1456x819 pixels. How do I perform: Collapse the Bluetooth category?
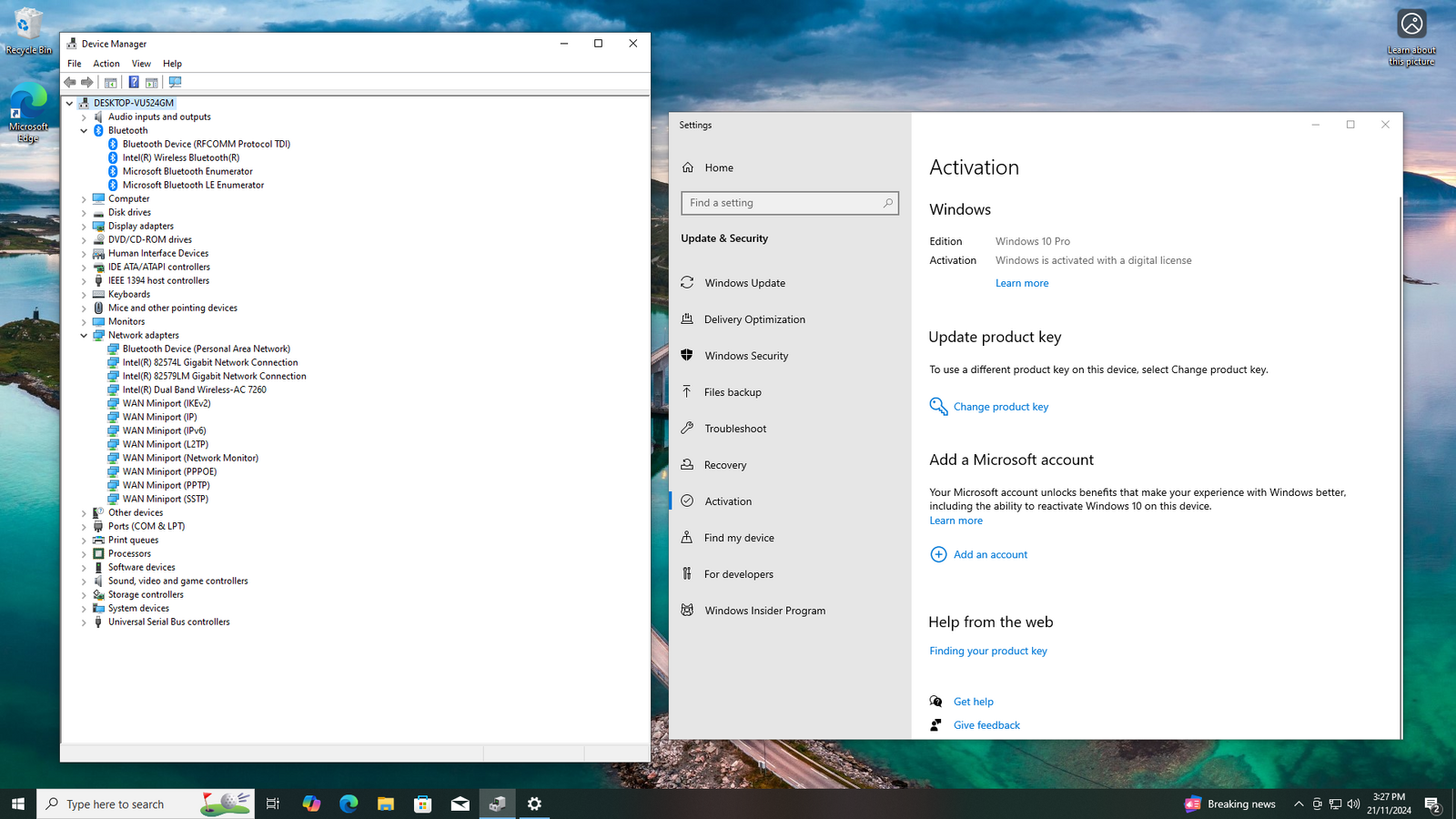coord(84,131)
